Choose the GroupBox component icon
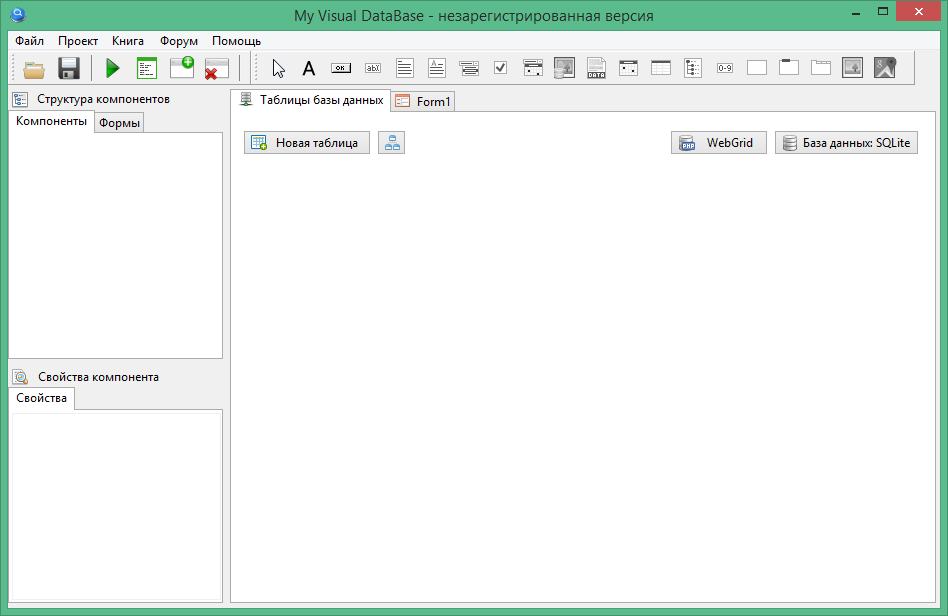This screenshot has width=948, height=616. click(x=789, y=67)
